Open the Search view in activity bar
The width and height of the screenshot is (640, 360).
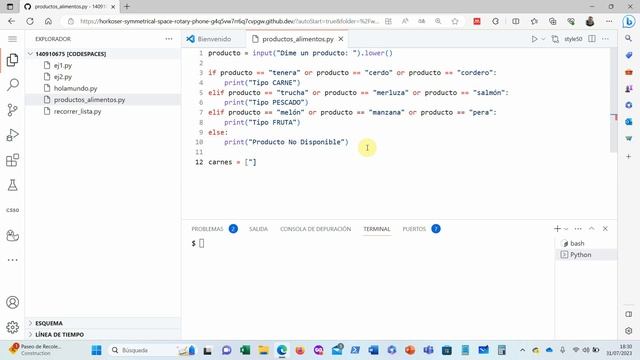(13, 85)
